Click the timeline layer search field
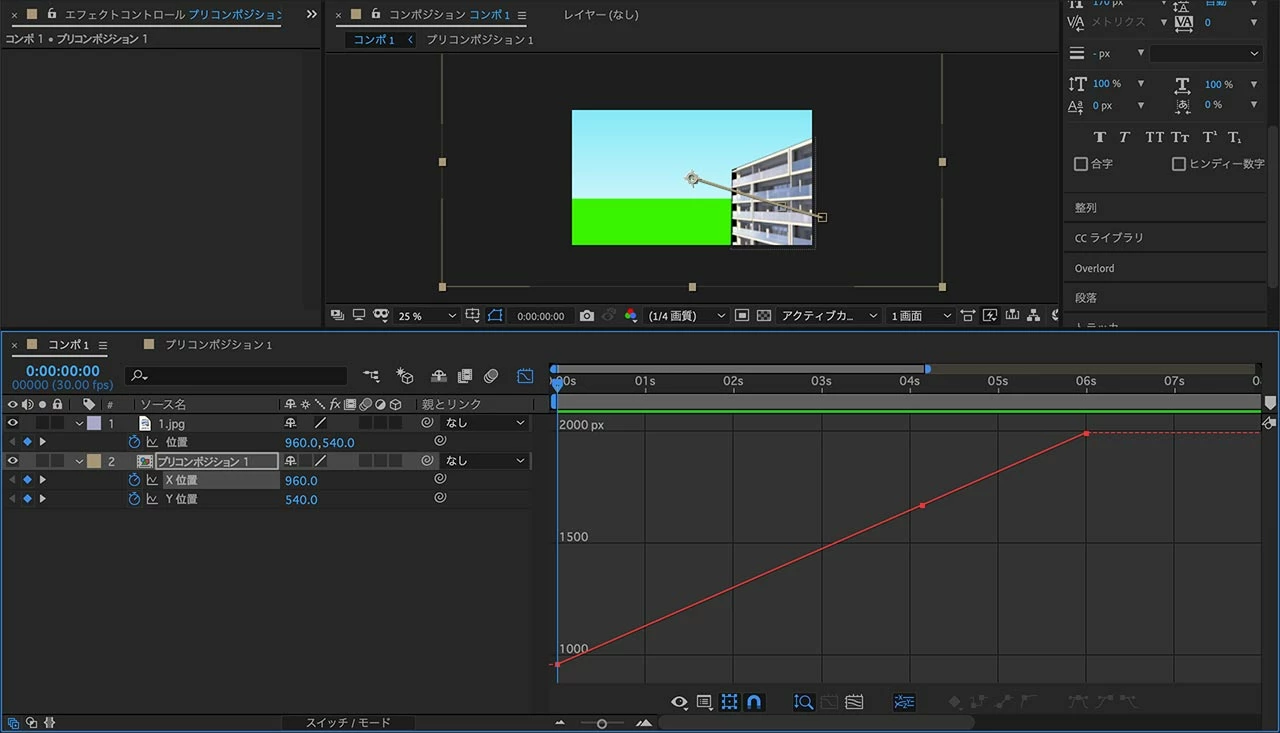1280x733 pixels. (236, 376)
